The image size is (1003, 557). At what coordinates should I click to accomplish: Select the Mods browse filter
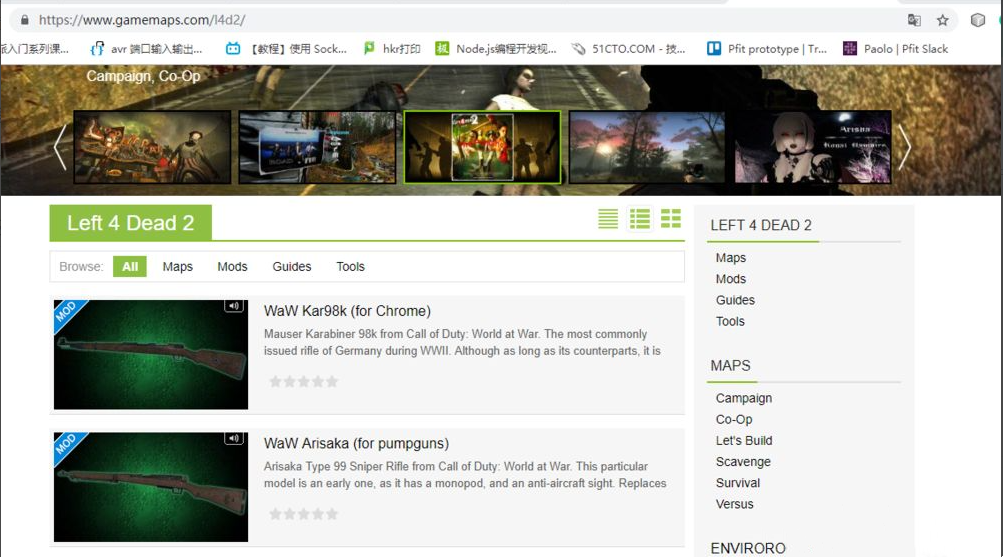click(232, 267)
